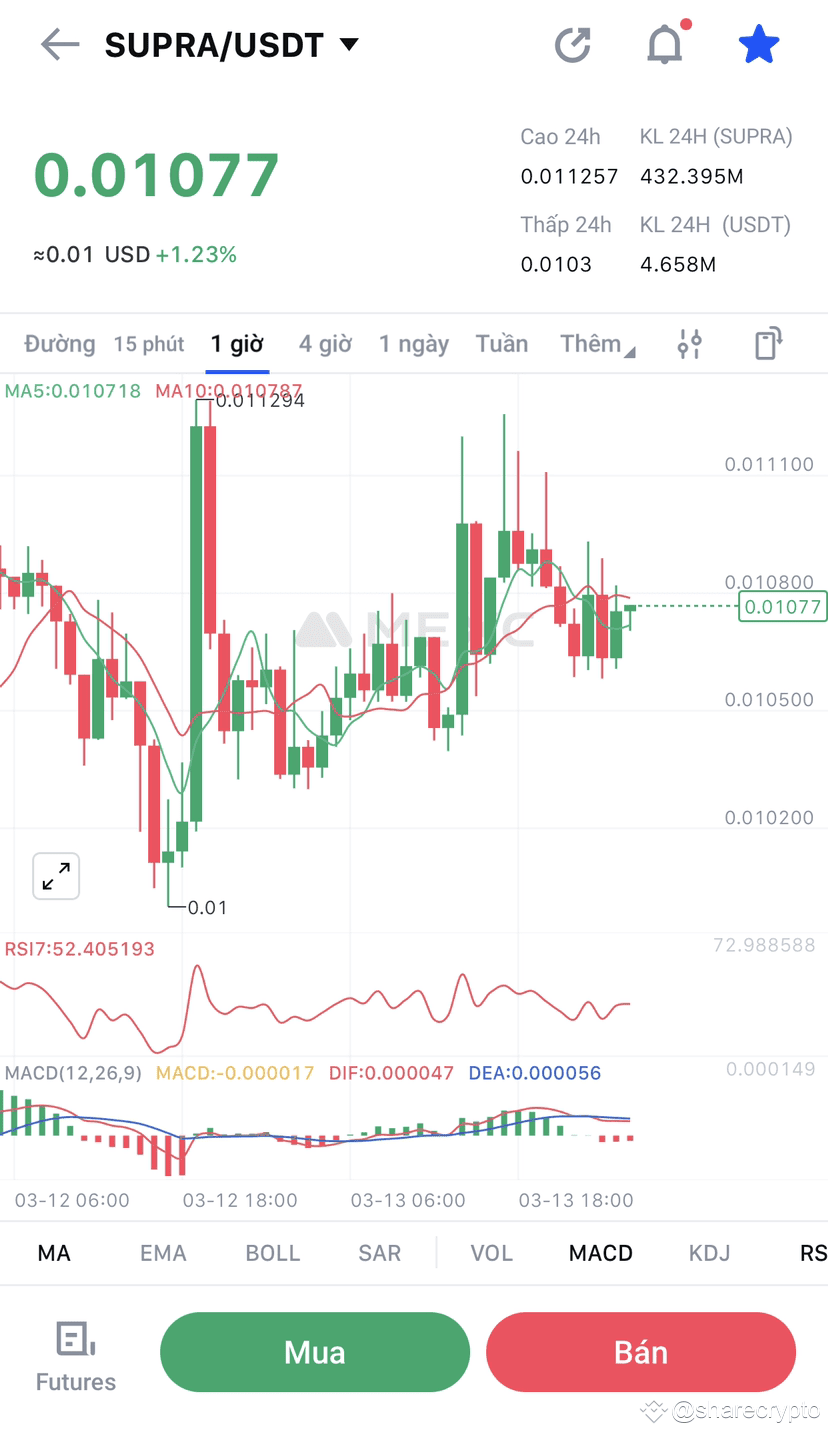Tap the rotate screen landscape icon
This screenshot has width=828, height=1432.
click(767, 344)
